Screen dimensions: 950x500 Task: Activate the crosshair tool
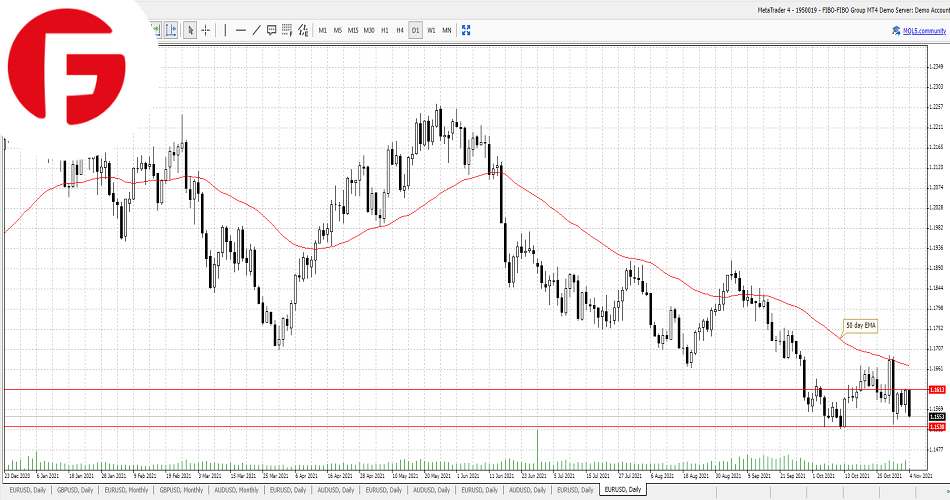click(x=206, y=30)
